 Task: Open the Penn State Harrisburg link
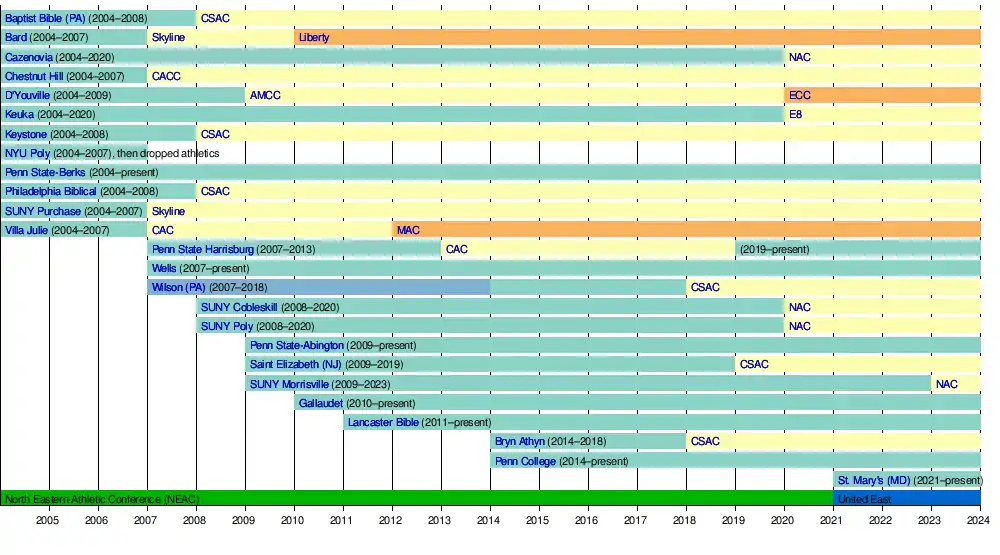[x=203, y=249]
